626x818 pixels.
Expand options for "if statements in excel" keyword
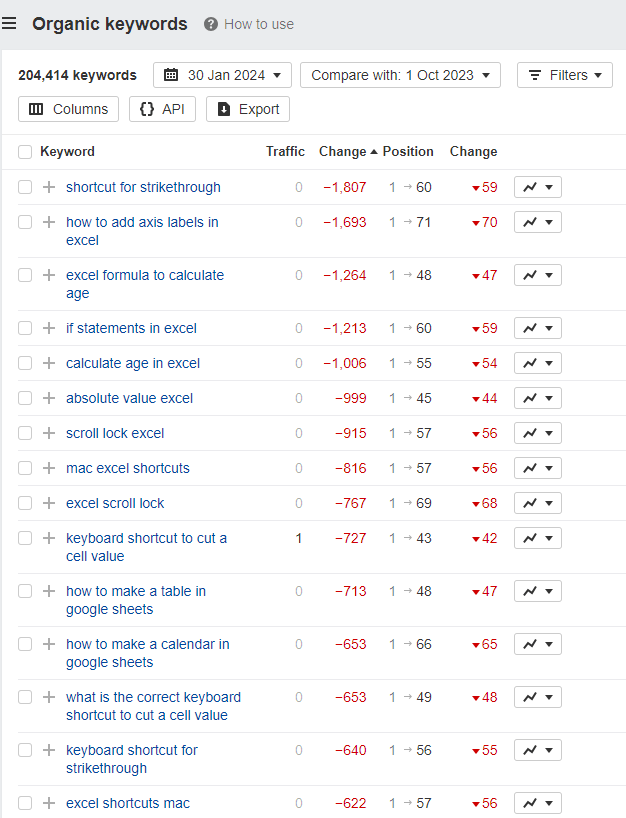[x=48, y=328]
